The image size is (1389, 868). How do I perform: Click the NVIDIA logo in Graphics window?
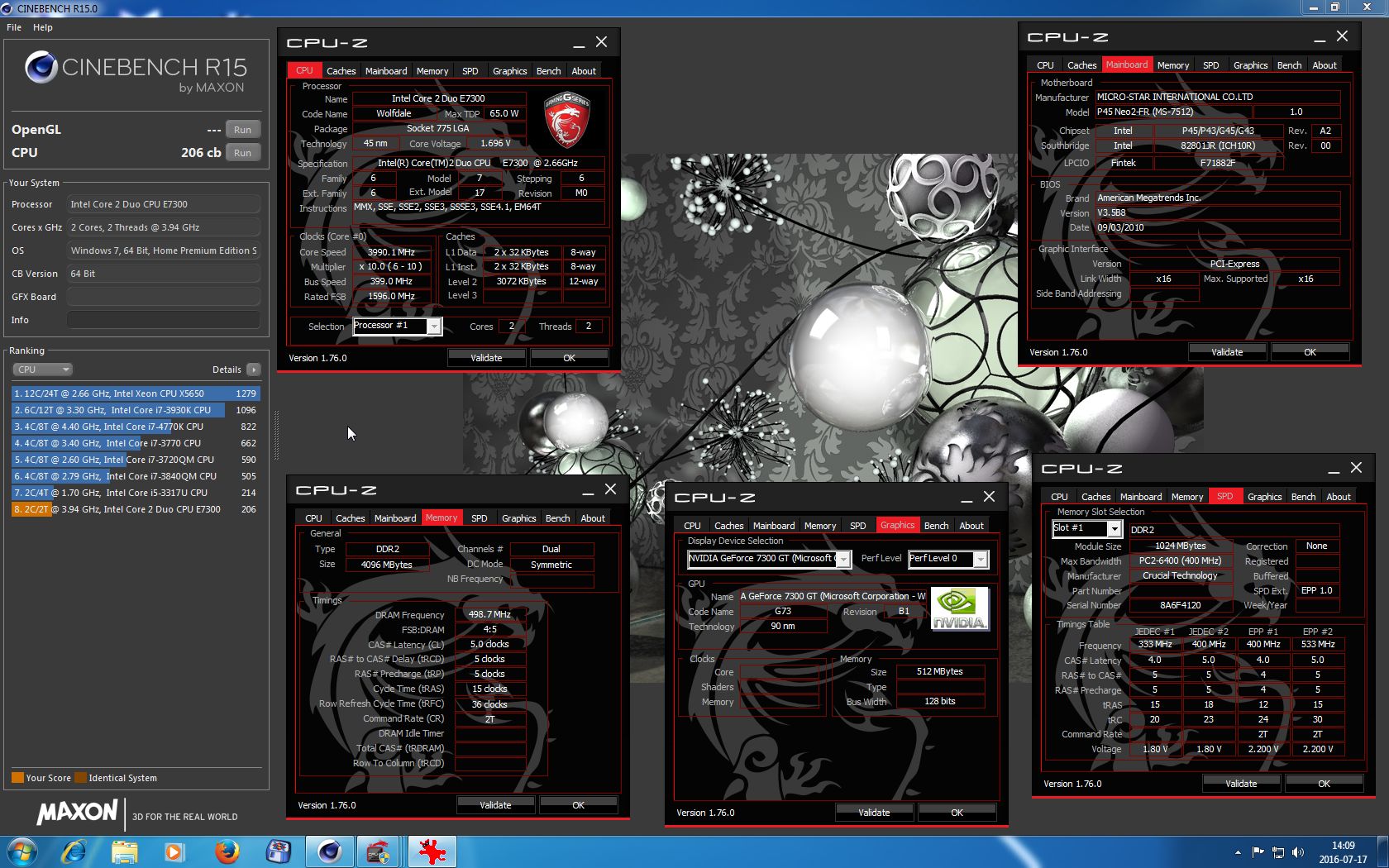pos(959,609)
